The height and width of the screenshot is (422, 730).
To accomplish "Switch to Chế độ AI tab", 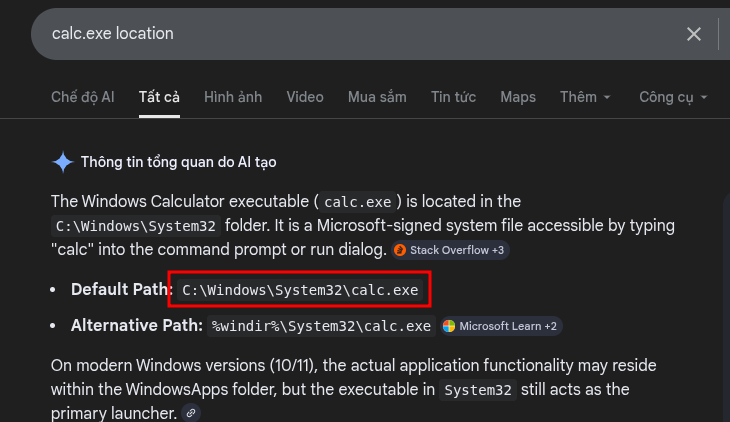I will 83,97.
